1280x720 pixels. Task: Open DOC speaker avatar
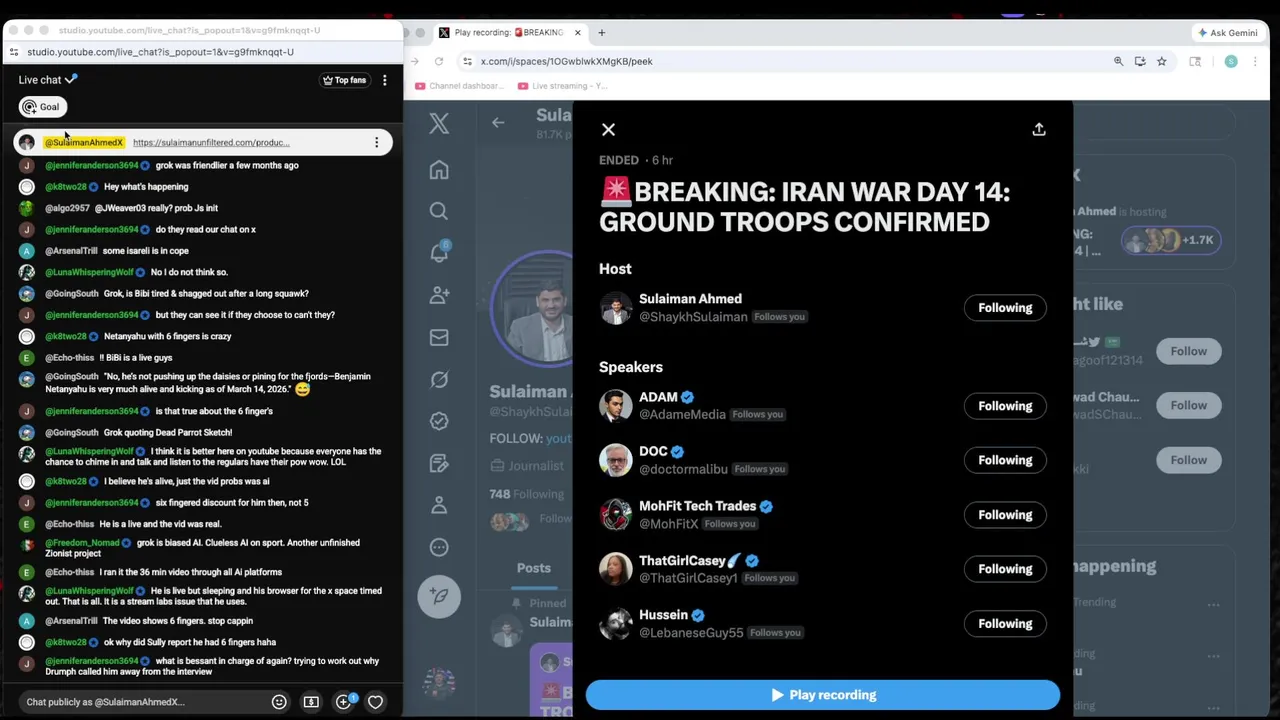616,460
